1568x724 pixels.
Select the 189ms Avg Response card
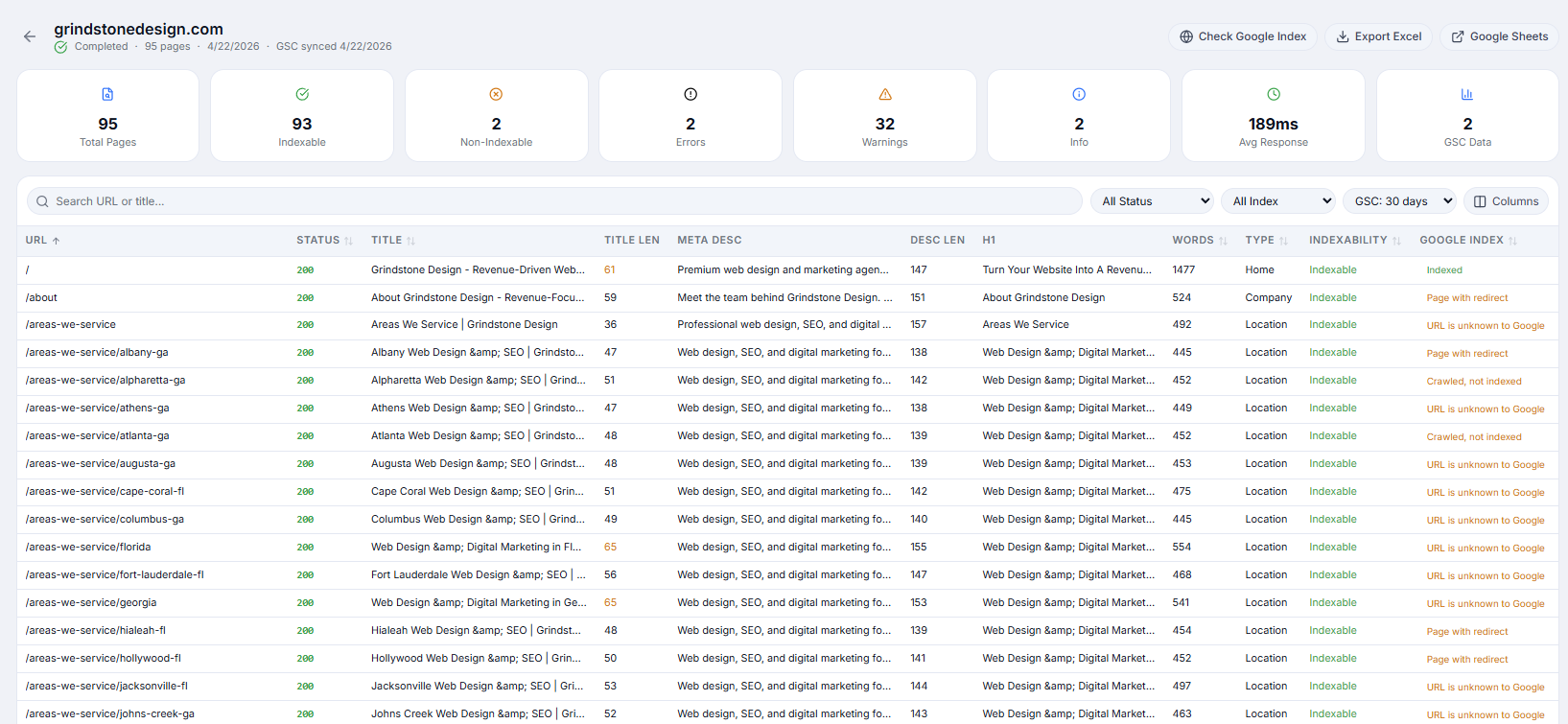tap(1274, 116)
